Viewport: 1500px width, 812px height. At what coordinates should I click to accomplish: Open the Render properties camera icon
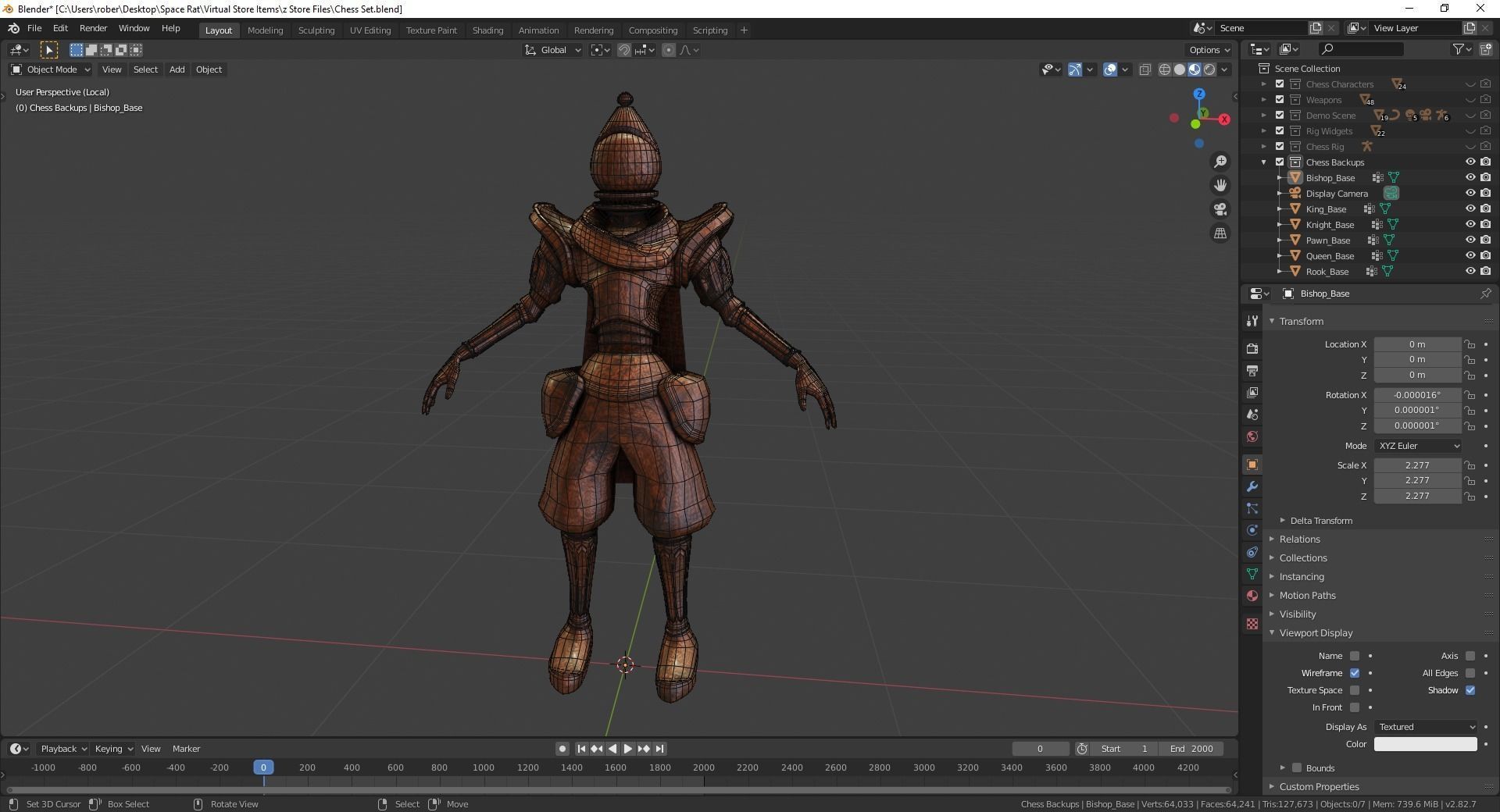tap(1252, 348)
